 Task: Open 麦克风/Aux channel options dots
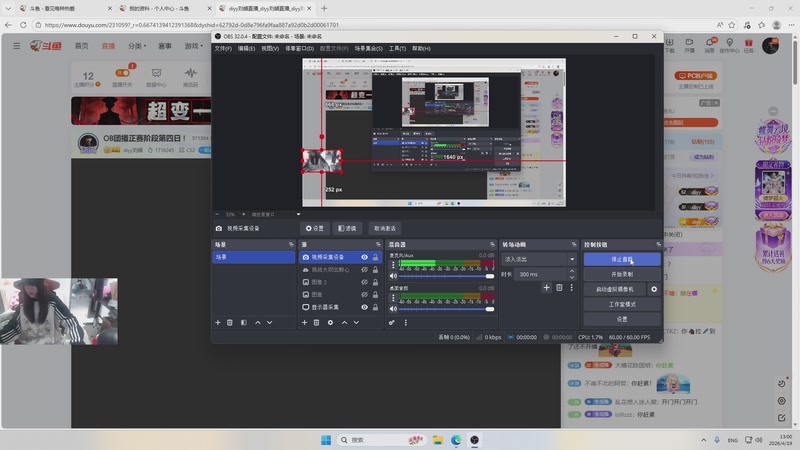coord(393,265)
